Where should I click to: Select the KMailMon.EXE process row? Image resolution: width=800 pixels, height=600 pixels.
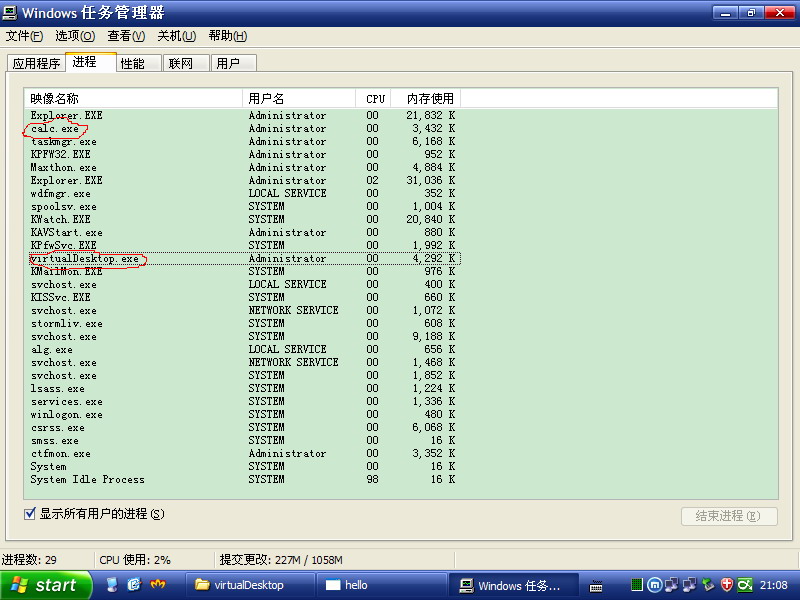[x=242, y=271]
